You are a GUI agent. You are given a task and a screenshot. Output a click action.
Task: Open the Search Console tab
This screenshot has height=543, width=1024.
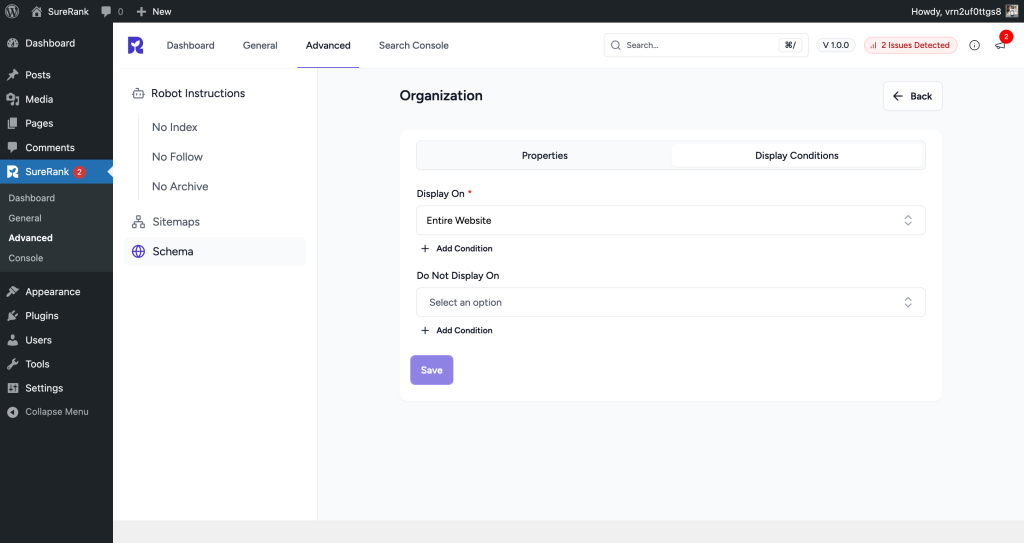click(x=413, y=45)
